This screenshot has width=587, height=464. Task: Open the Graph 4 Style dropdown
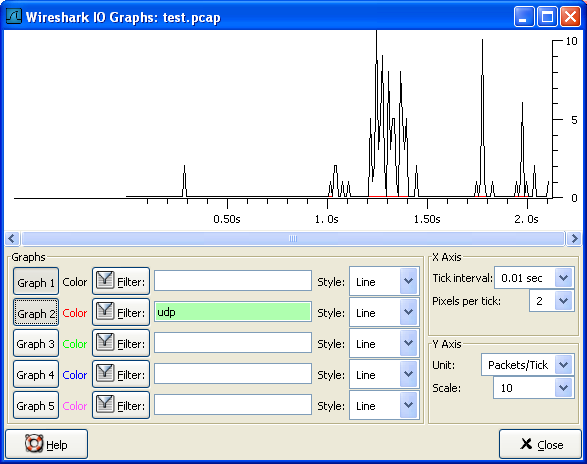384,374
